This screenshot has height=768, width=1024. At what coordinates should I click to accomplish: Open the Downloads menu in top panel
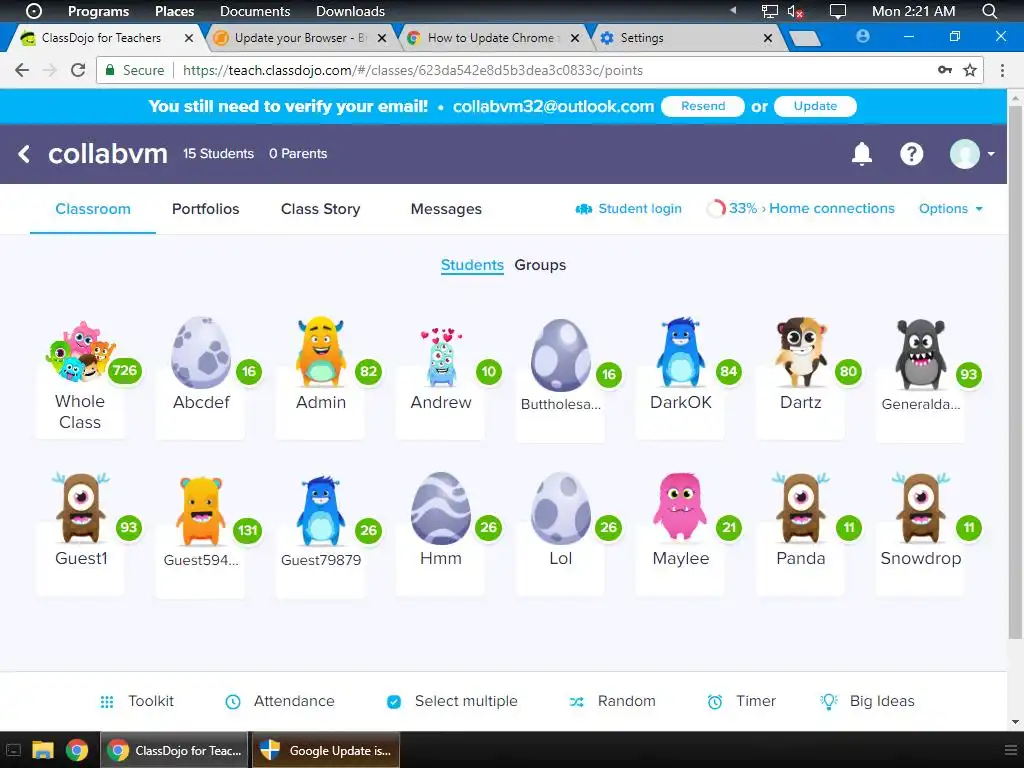[x=350, y=11]
